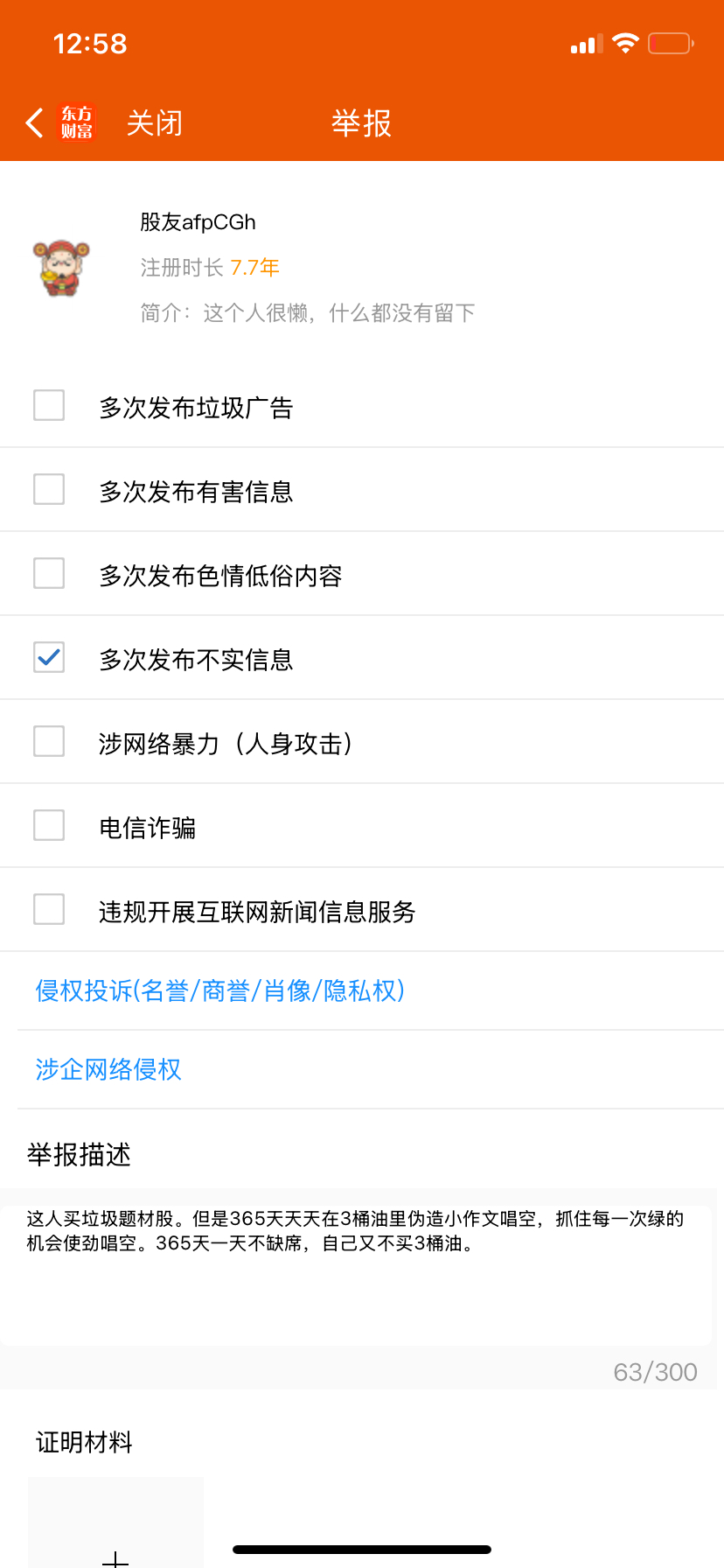Tap username 股友afpCGh
The image size is (724, 1568).
[198, 222]
